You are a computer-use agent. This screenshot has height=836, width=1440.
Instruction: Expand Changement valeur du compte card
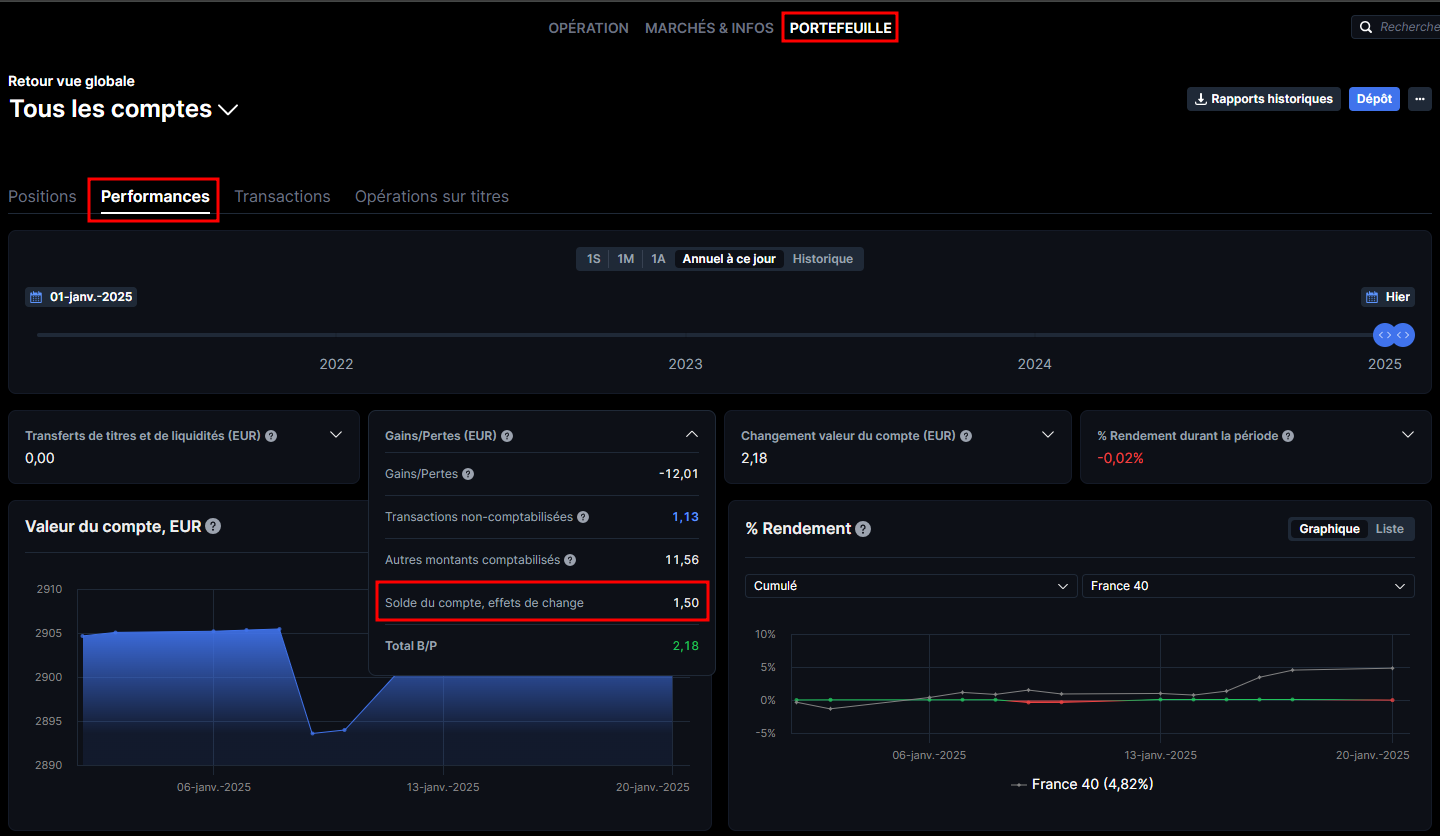click(x=1048, y=435)
